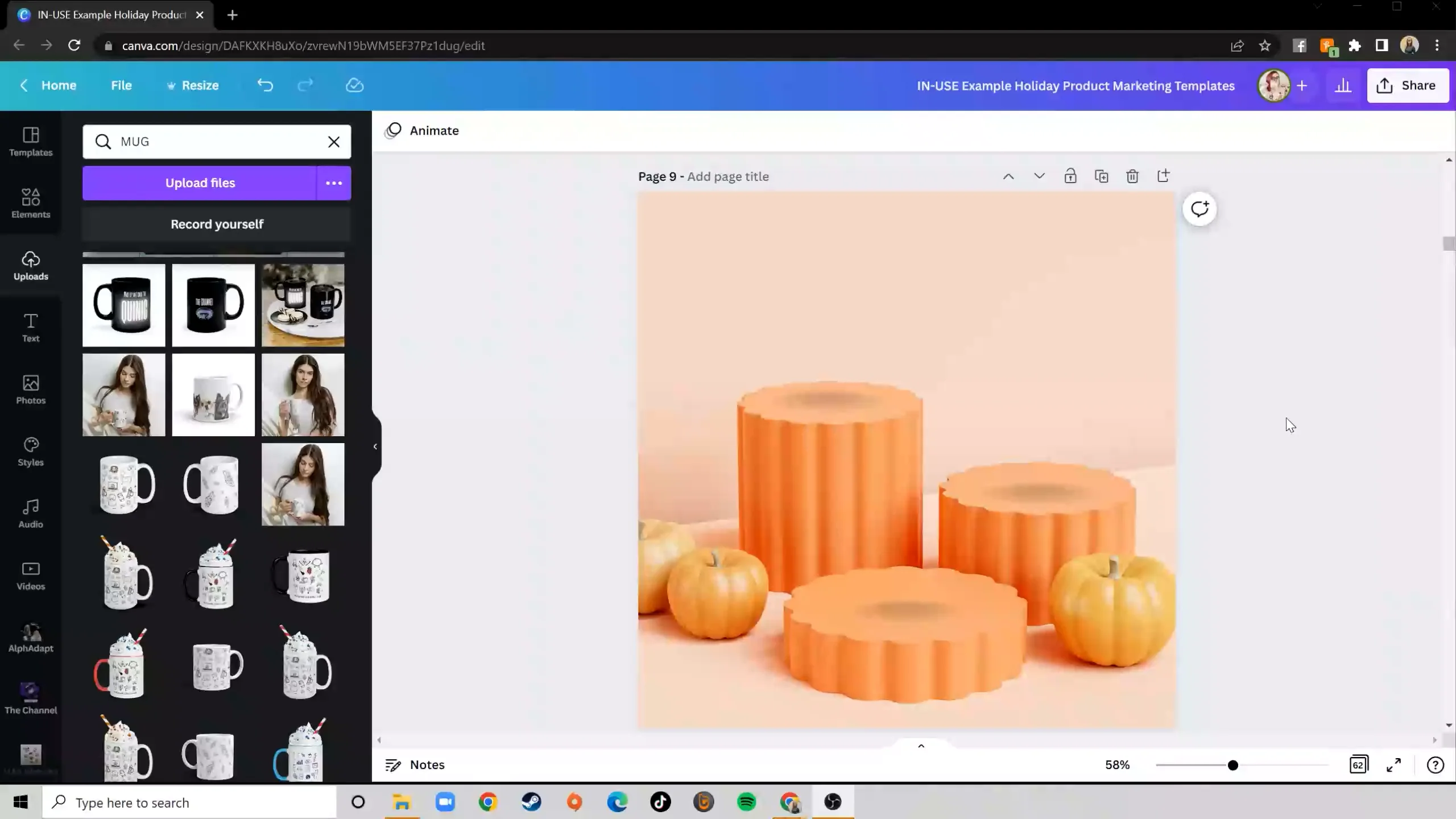
Task: Go back to Home
Action: tap(48, 85)
